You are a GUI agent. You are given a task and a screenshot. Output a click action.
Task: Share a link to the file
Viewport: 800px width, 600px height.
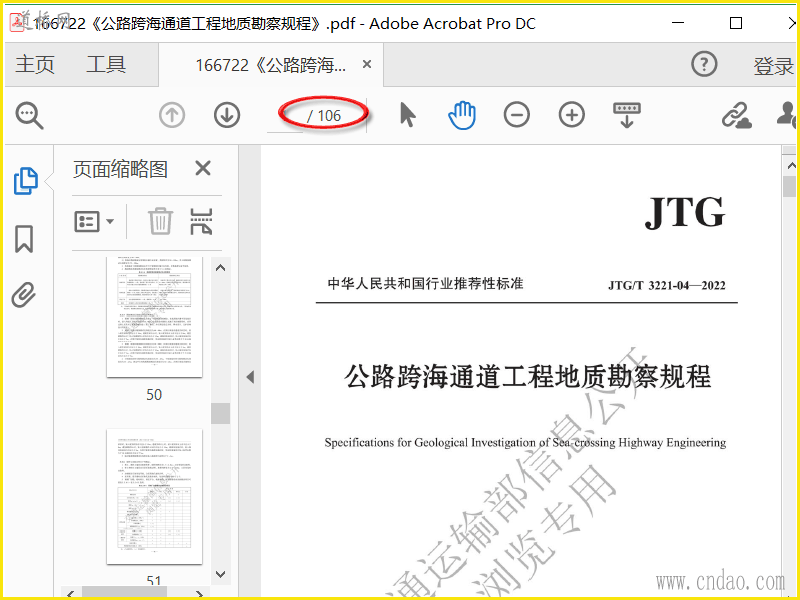[x=736, y=115]
